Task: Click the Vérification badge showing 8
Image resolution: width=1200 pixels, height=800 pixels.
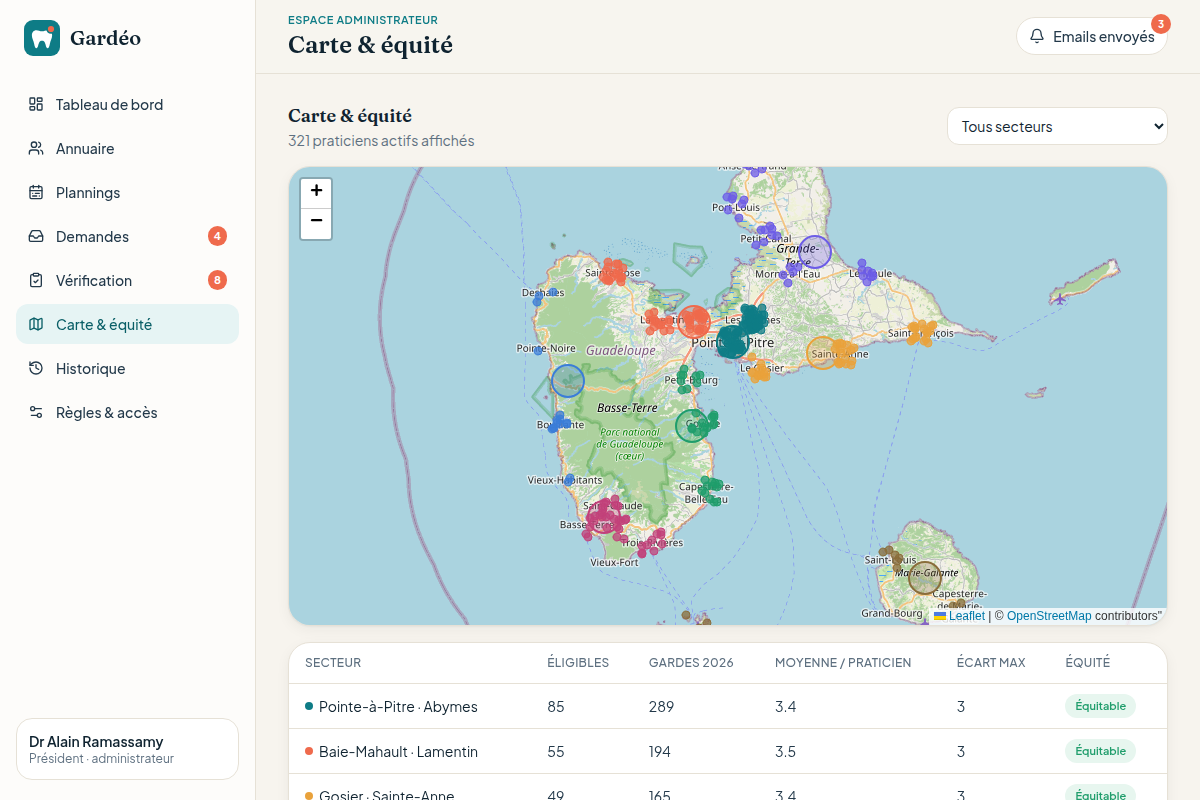Action: [217, 280]
